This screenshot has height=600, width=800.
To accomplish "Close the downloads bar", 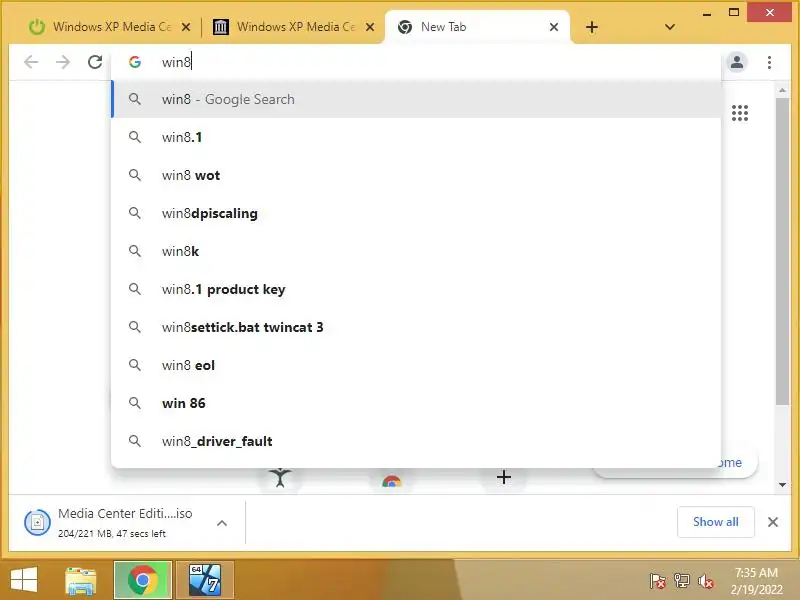I will [773, 522].
